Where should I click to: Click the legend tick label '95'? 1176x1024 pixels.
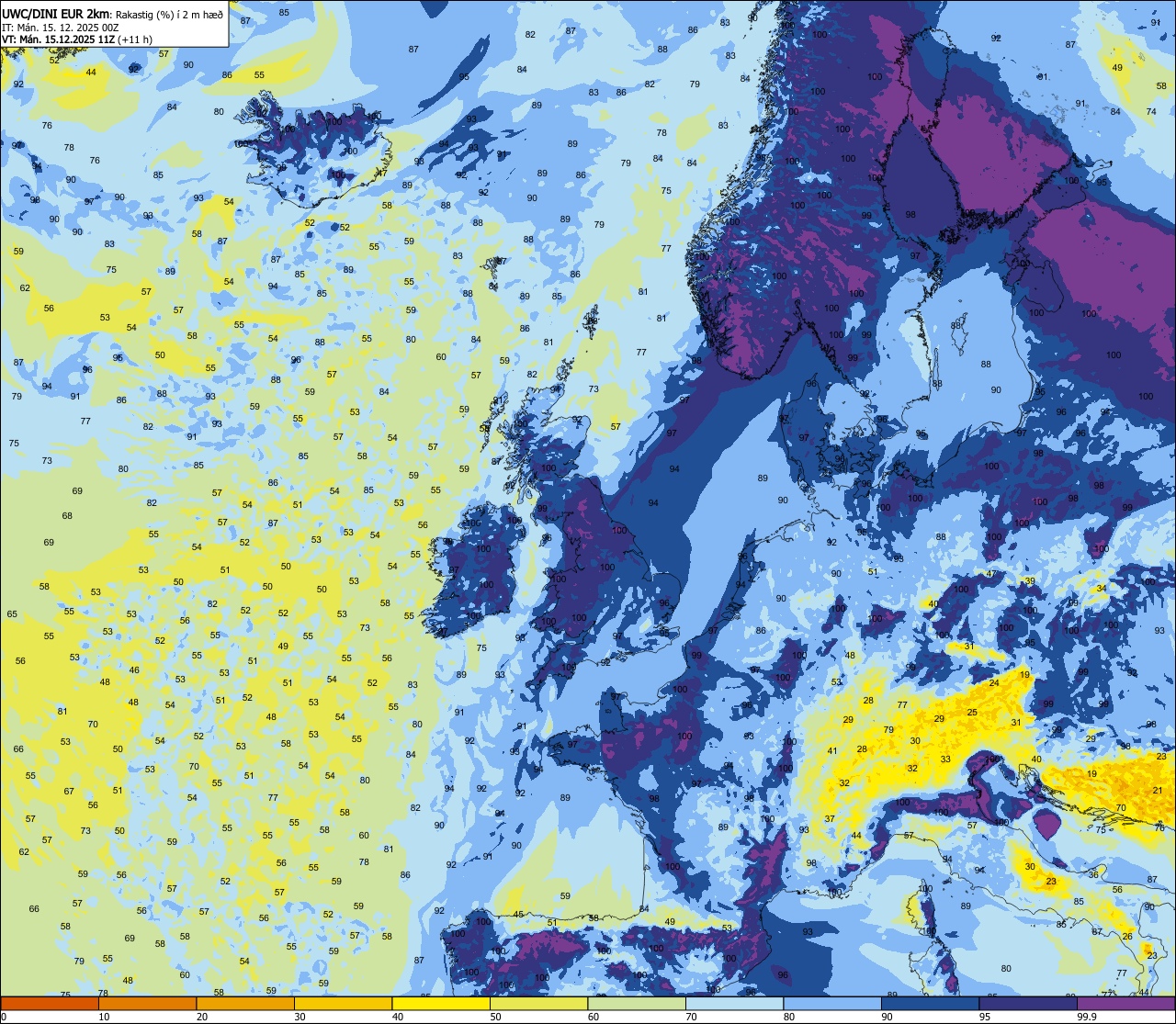985,1017
